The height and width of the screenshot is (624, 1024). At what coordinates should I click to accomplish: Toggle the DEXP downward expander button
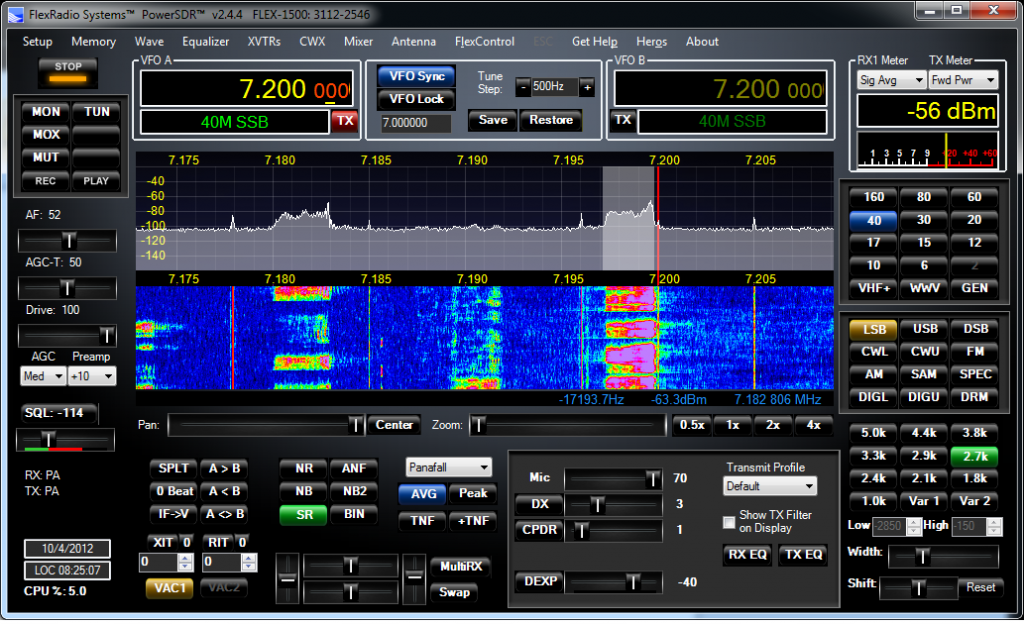(x=539, y=581)
